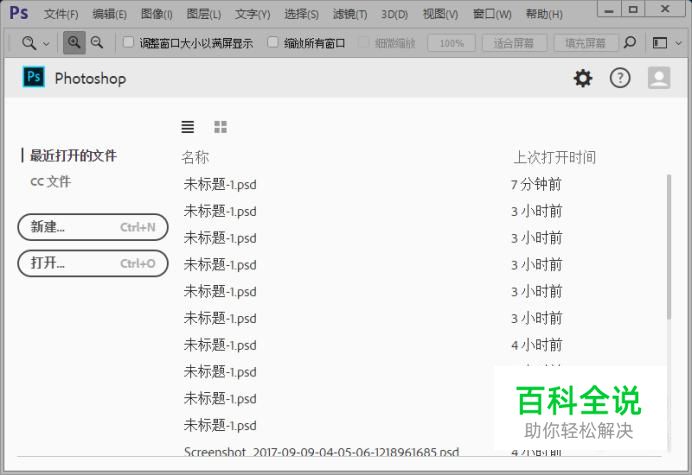
Task: Open the 滤镜(T) menu
Action: click(350, 14)
